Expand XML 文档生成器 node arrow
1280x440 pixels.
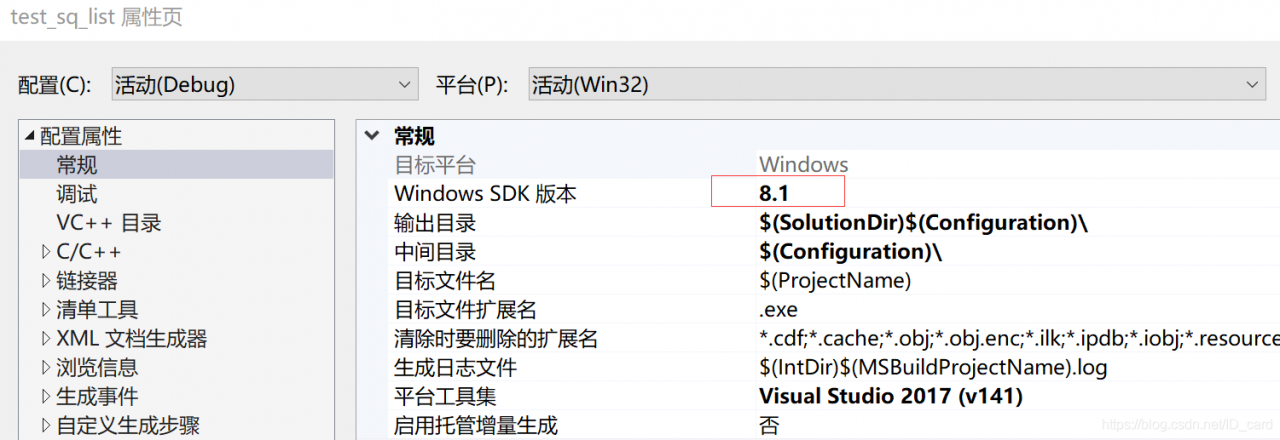(45, 339)
